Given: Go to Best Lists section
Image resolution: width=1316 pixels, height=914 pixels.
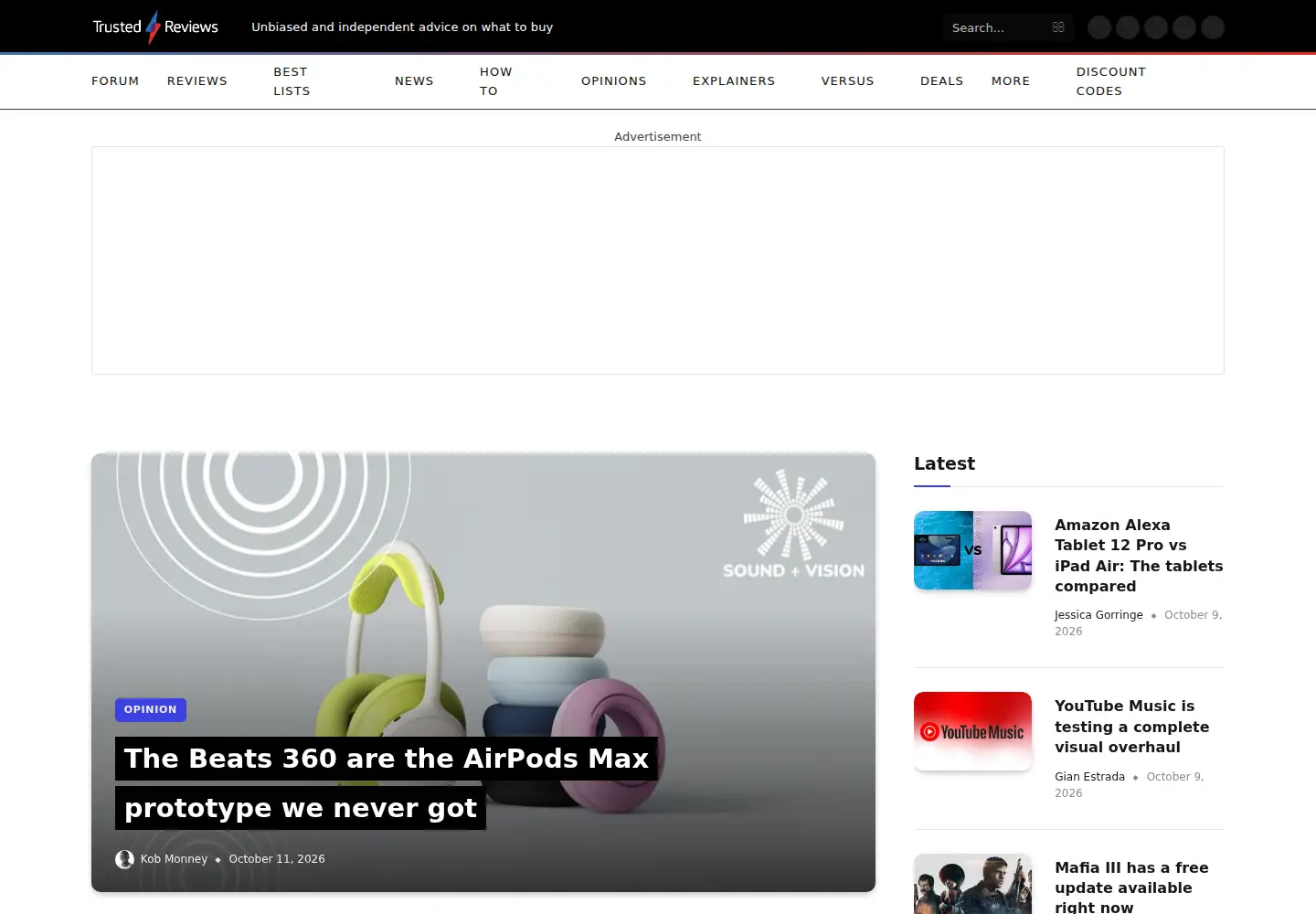Looking at the screenshot, I should pos(292,81).
